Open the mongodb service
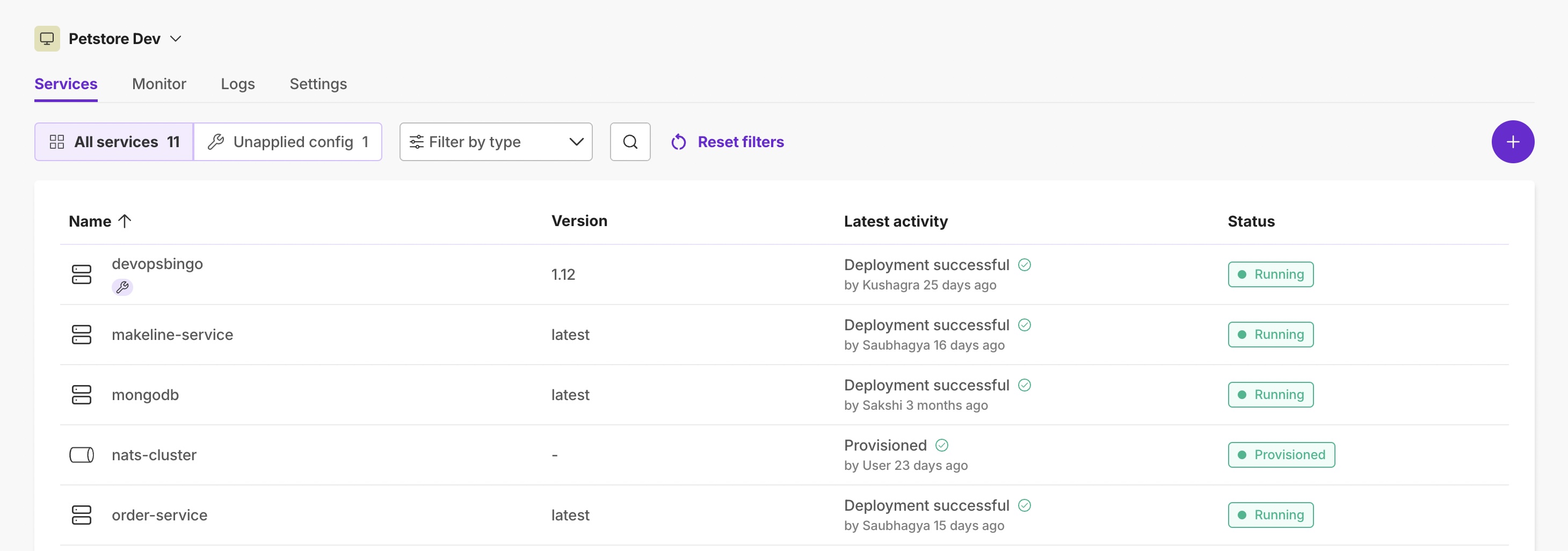 pos(145,395)
